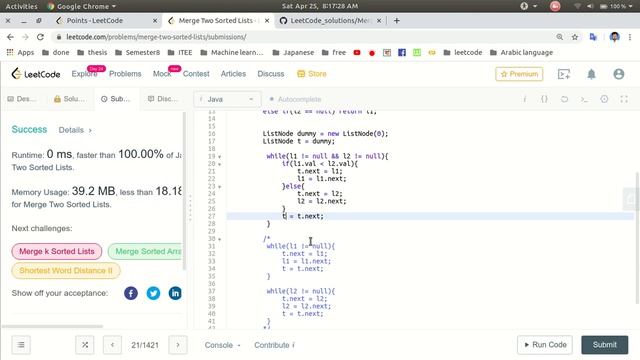640x360 pixels.
Task: Open Merge k Sorted Lists challenge
Action: click(56, 251)
